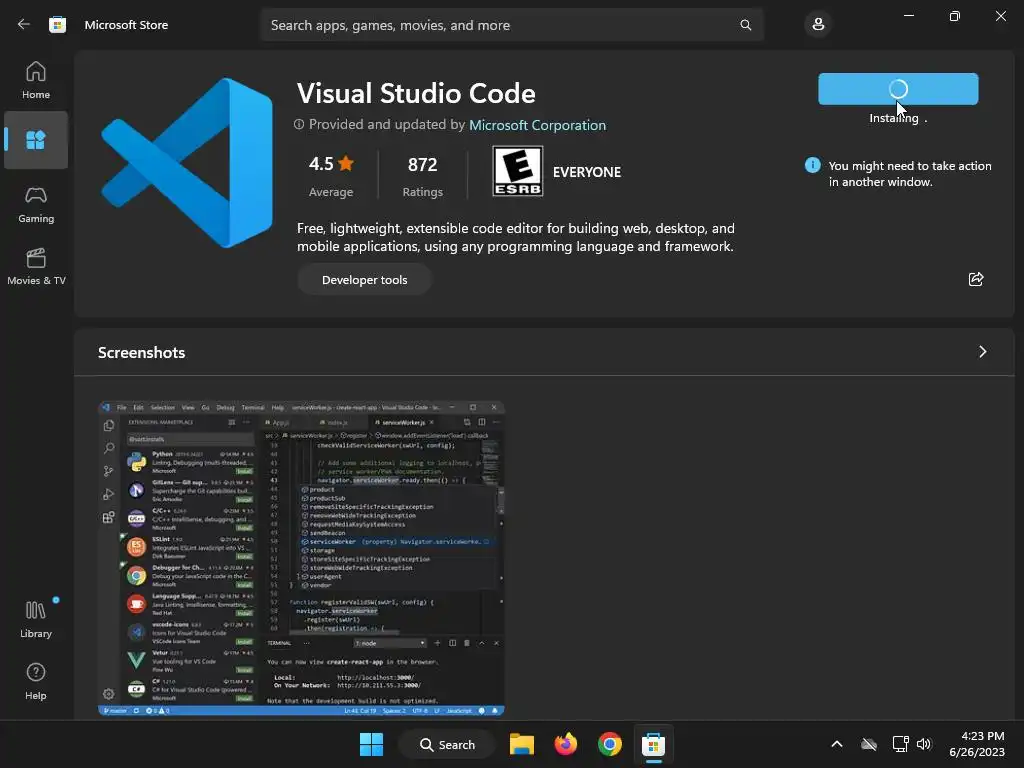
Task: Minimize the Microsoft Store window
Action: 908,16
